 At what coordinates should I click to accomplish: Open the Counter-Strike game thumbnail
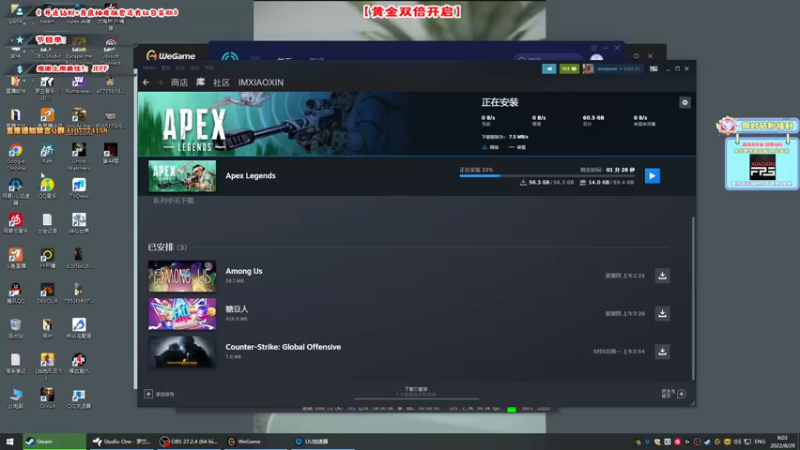click(x=182, y=352)
